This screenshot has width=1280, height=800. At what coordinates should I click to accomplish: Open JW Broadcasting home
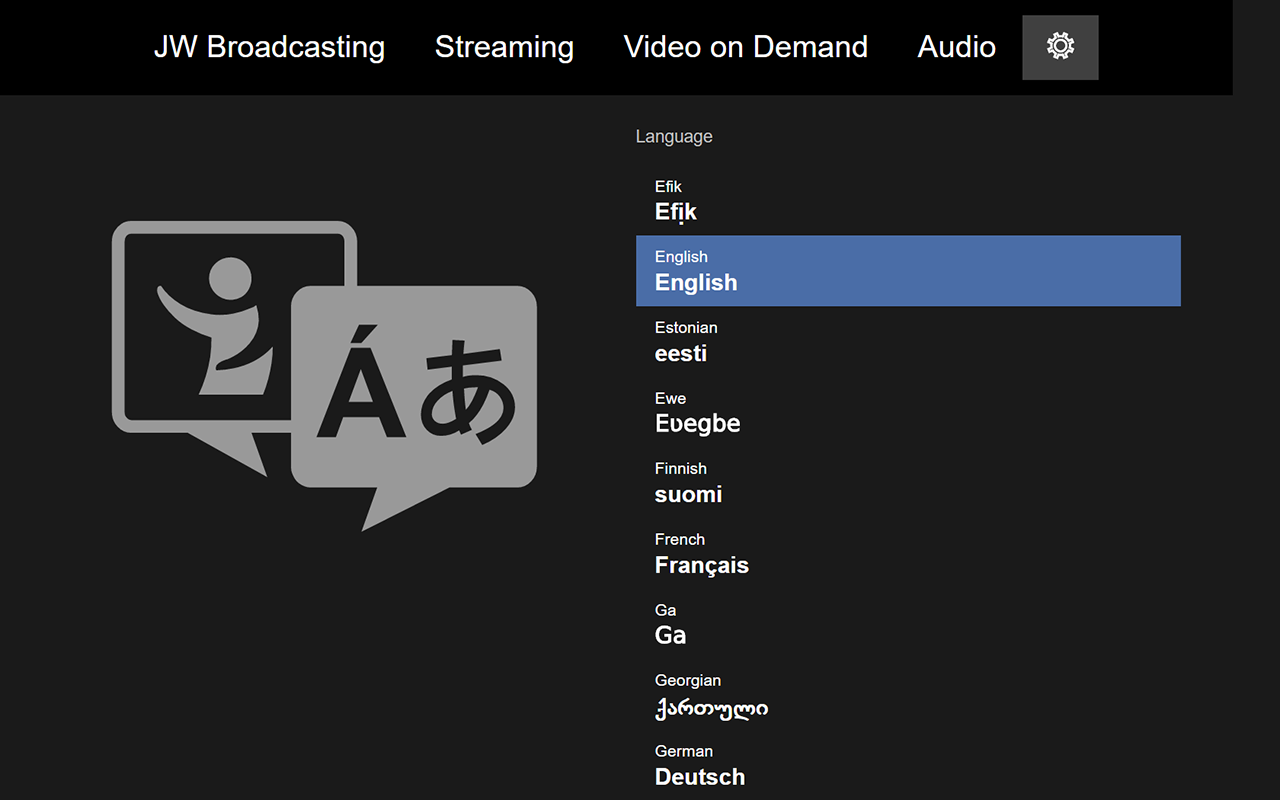pyautogui.click(x=270, y=47)
